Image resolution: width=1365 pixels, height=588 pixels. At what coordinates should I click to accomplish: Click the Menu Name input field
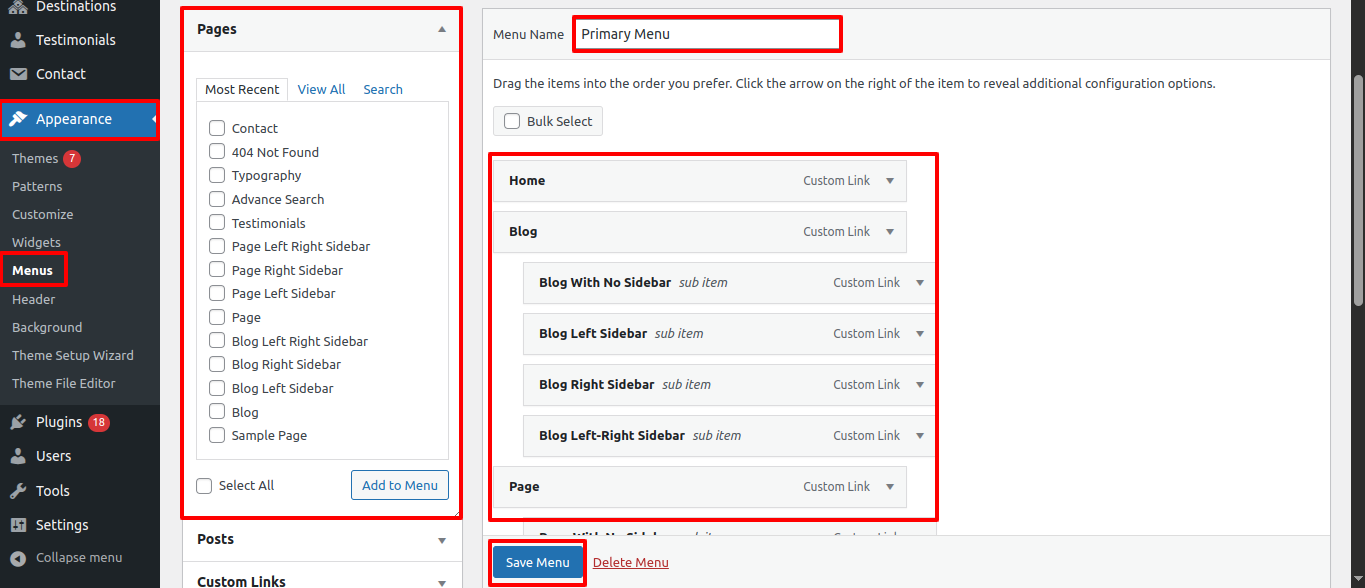point(706,34)
